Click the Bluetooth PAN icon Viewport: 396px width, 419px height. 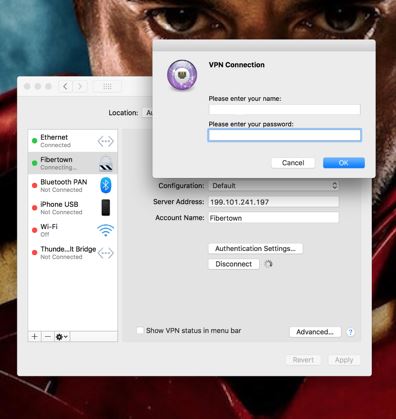[106, 185]
